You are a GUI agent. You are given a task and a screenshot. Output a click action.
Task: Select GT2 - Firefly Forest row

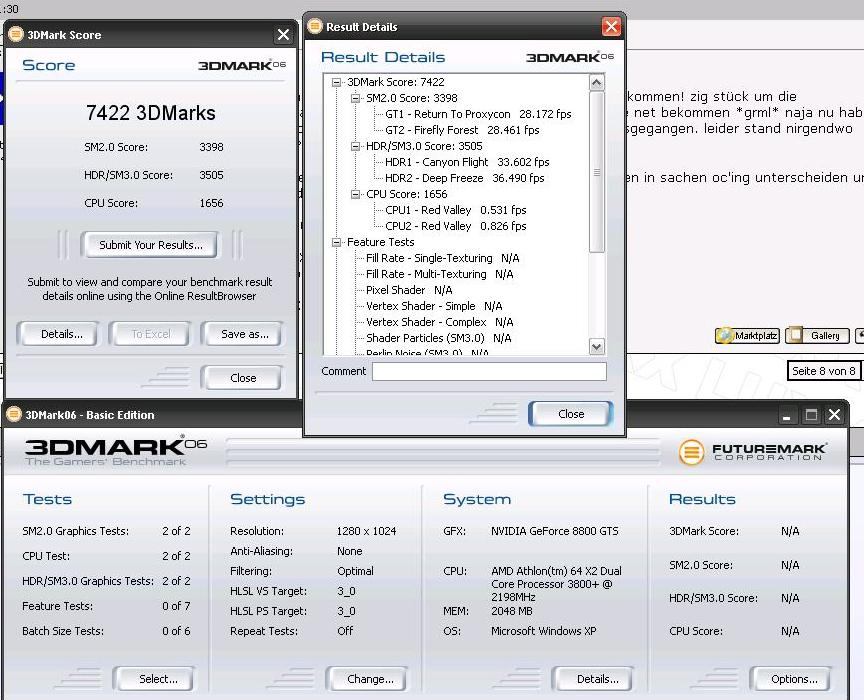click(x=462, y=130)
